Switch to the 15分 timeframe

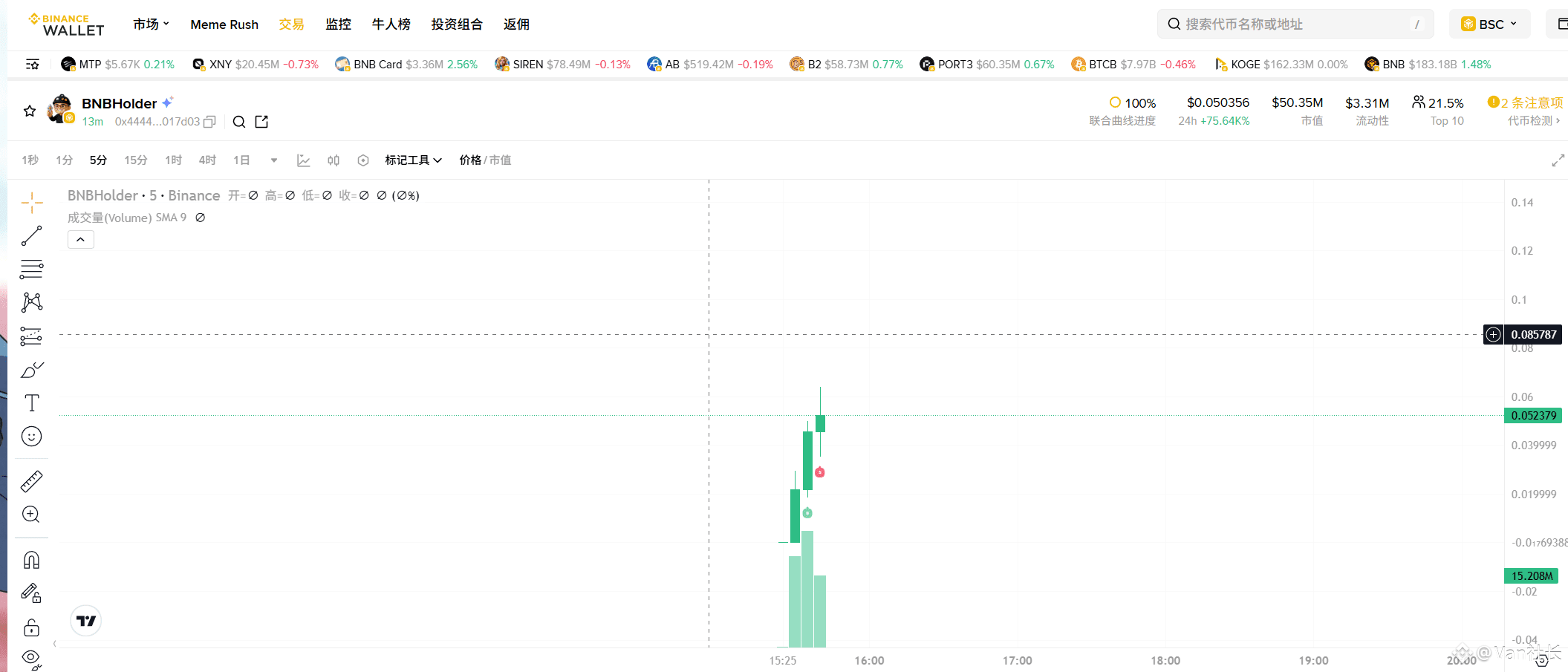pos(135,160)
